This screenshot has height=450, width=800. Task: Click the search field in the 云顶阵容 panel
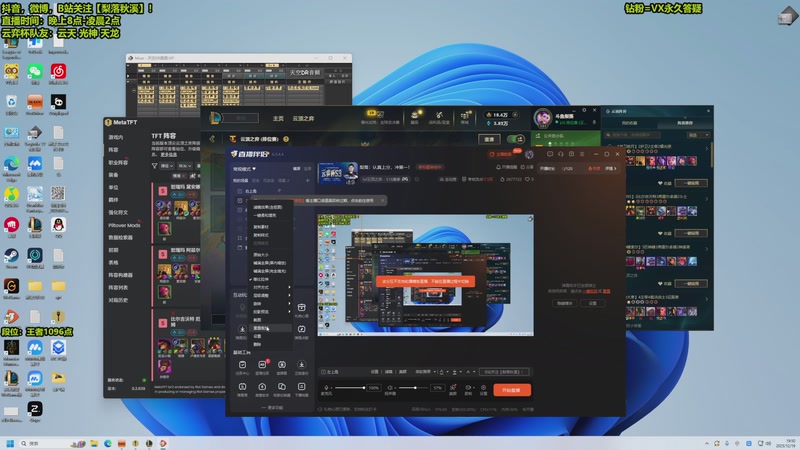tap(633, 135)
